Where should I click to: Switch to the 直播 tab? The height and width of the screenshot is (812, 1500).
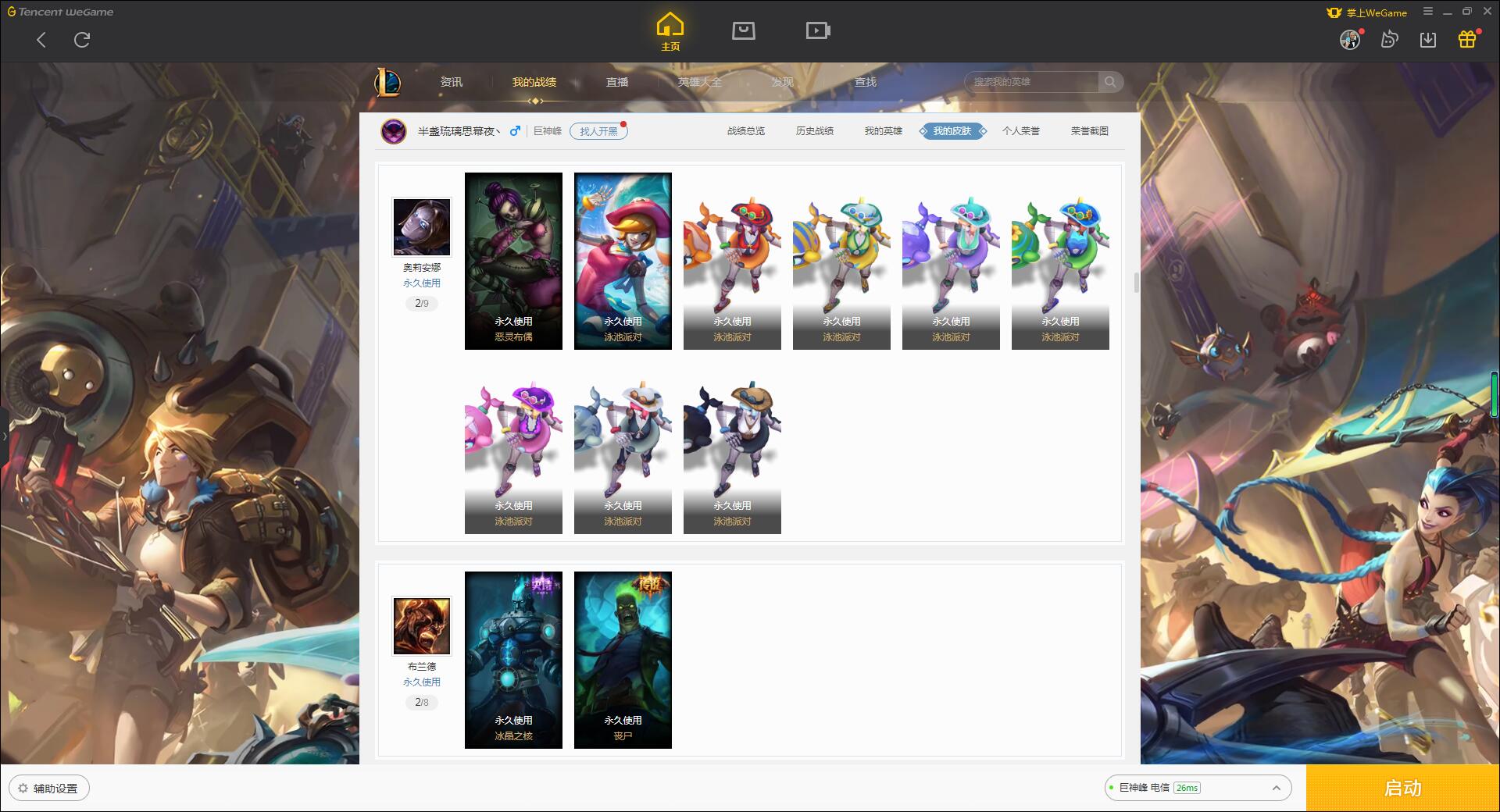[x=617, y=82]
